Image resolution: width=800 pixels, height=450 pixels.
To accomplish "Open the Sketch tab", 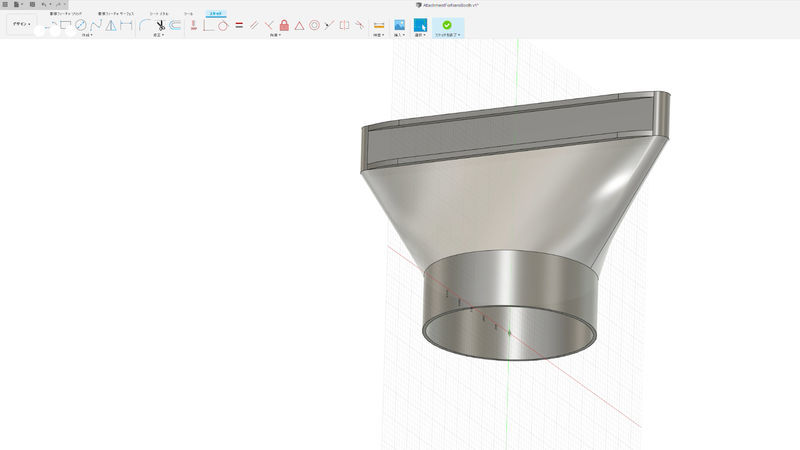I will click(x=215, y=13).
